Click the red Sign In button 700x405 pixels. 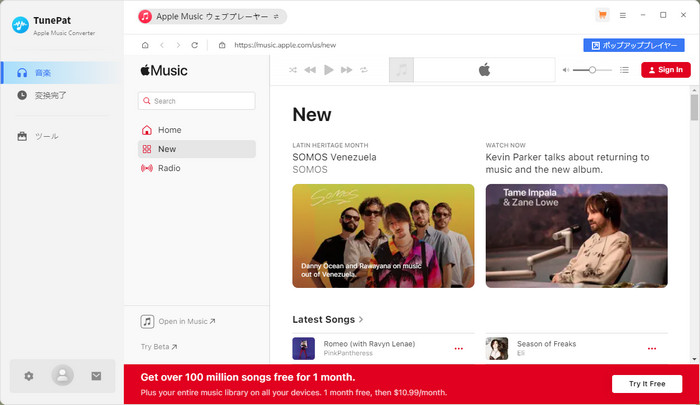point(665,70)
